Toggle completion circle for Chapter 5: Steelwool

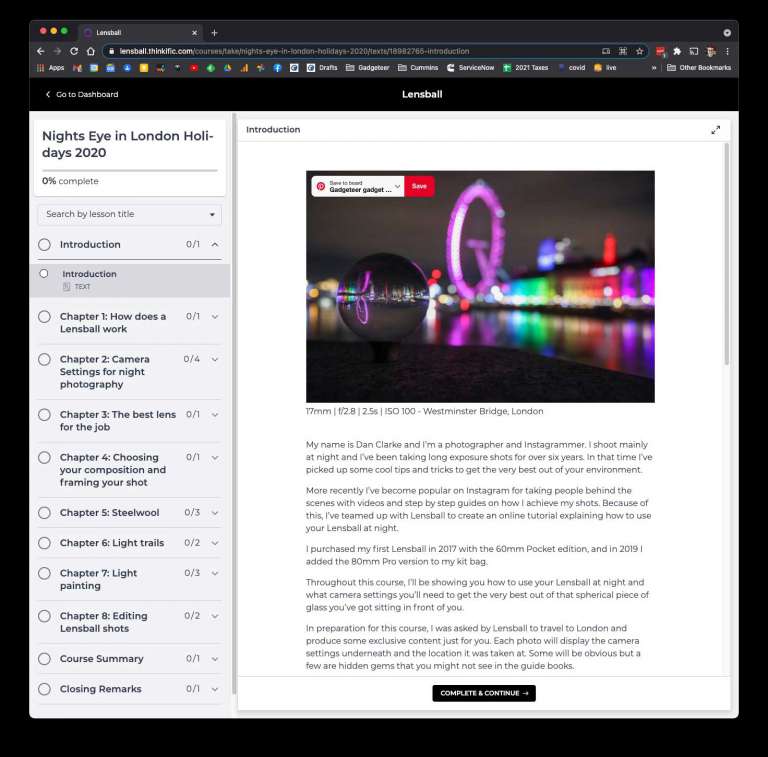point(44,513)
